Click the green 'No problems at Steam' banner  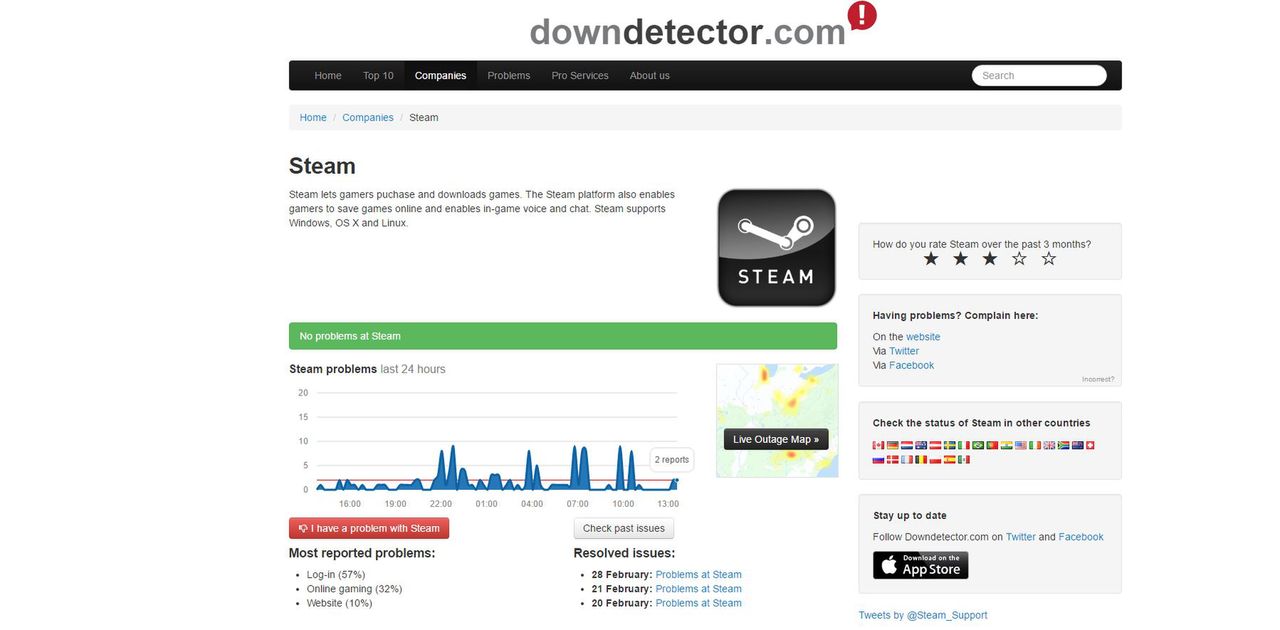click(563, 336)
